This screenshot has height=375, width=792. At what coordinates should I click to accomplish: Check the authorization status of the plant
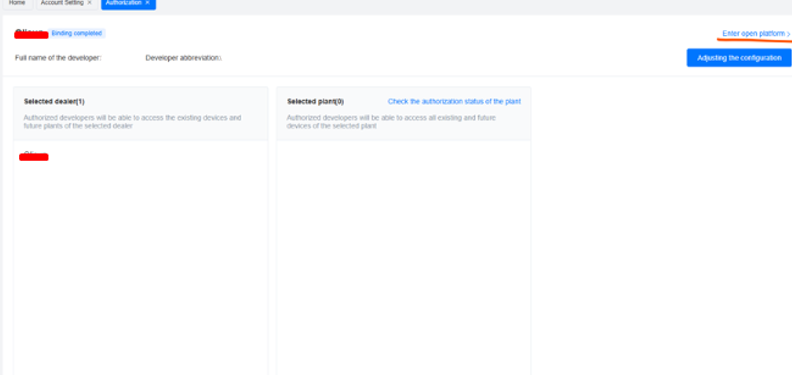tap(454, 102)
